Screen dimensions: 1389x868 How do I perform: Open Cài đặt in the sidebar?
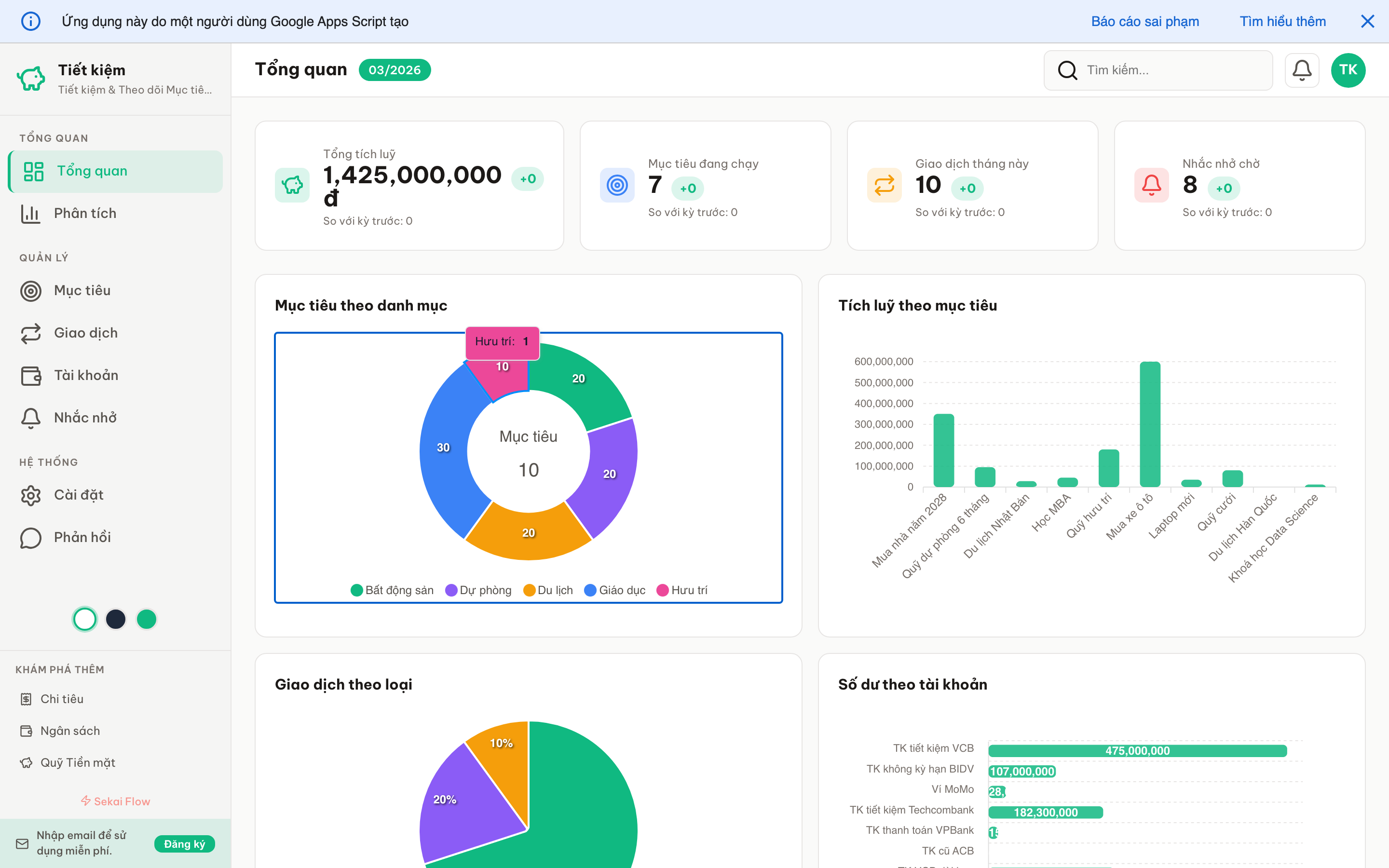pos(79,495)
